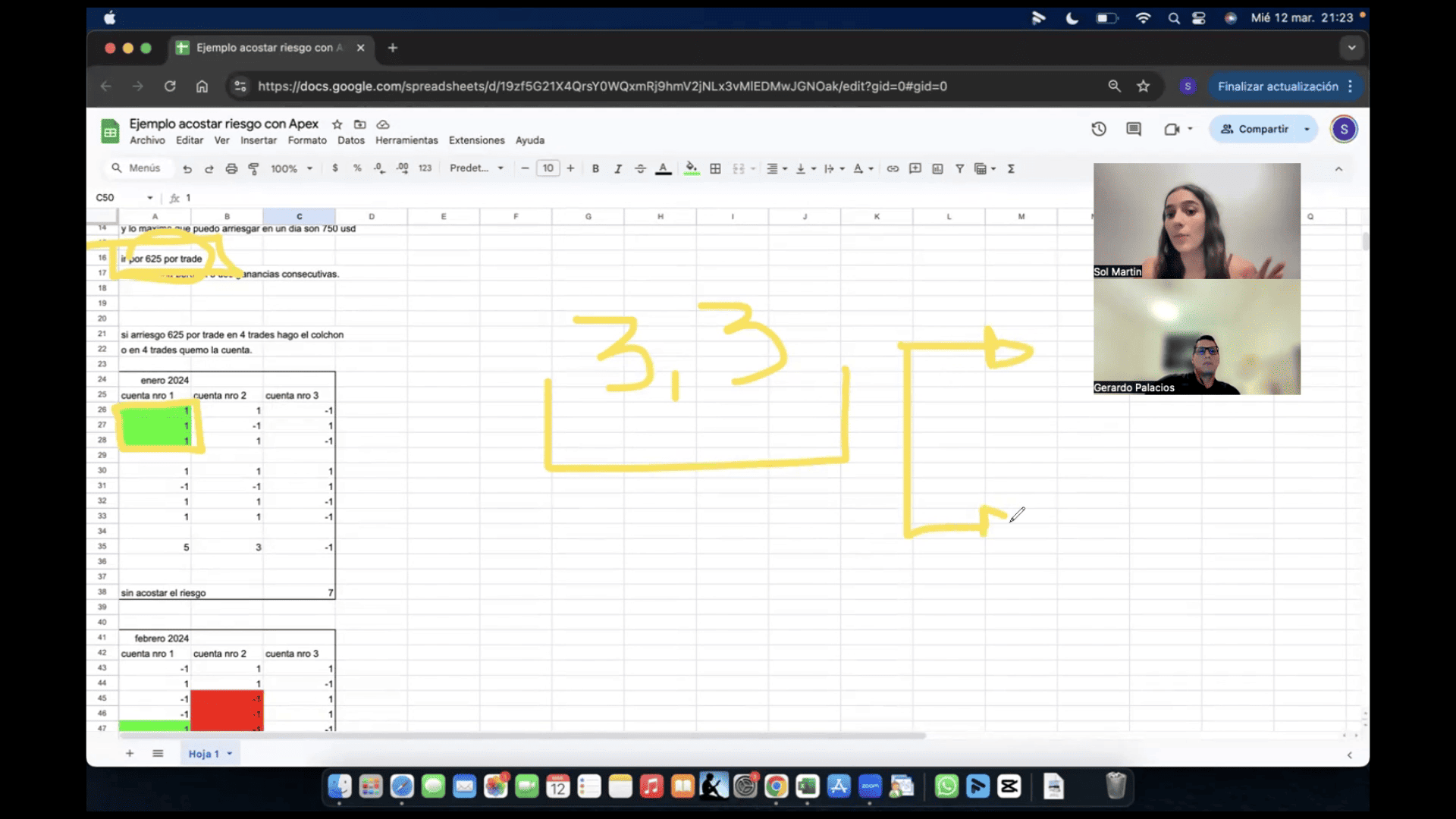Increase font size with plus button

570,168
